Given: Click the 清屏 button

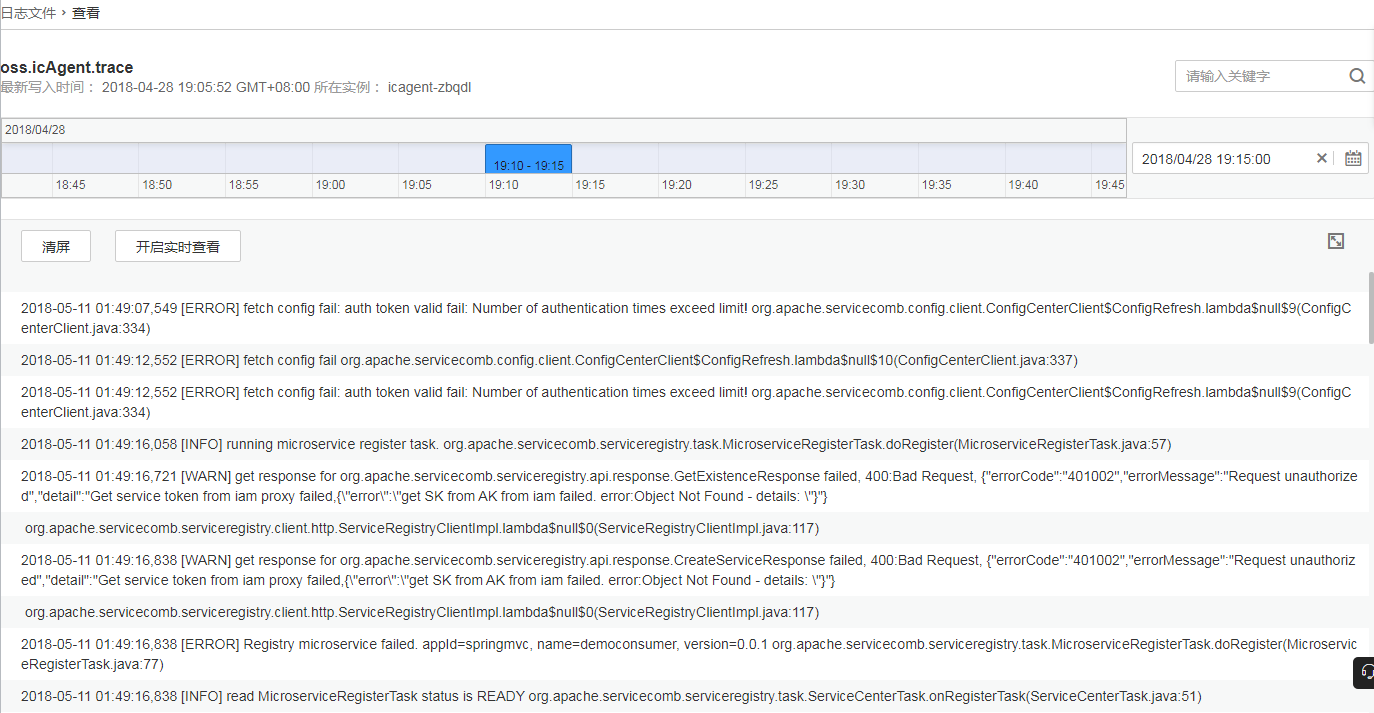Looking at the screenshot, I should tap(56, 247).
